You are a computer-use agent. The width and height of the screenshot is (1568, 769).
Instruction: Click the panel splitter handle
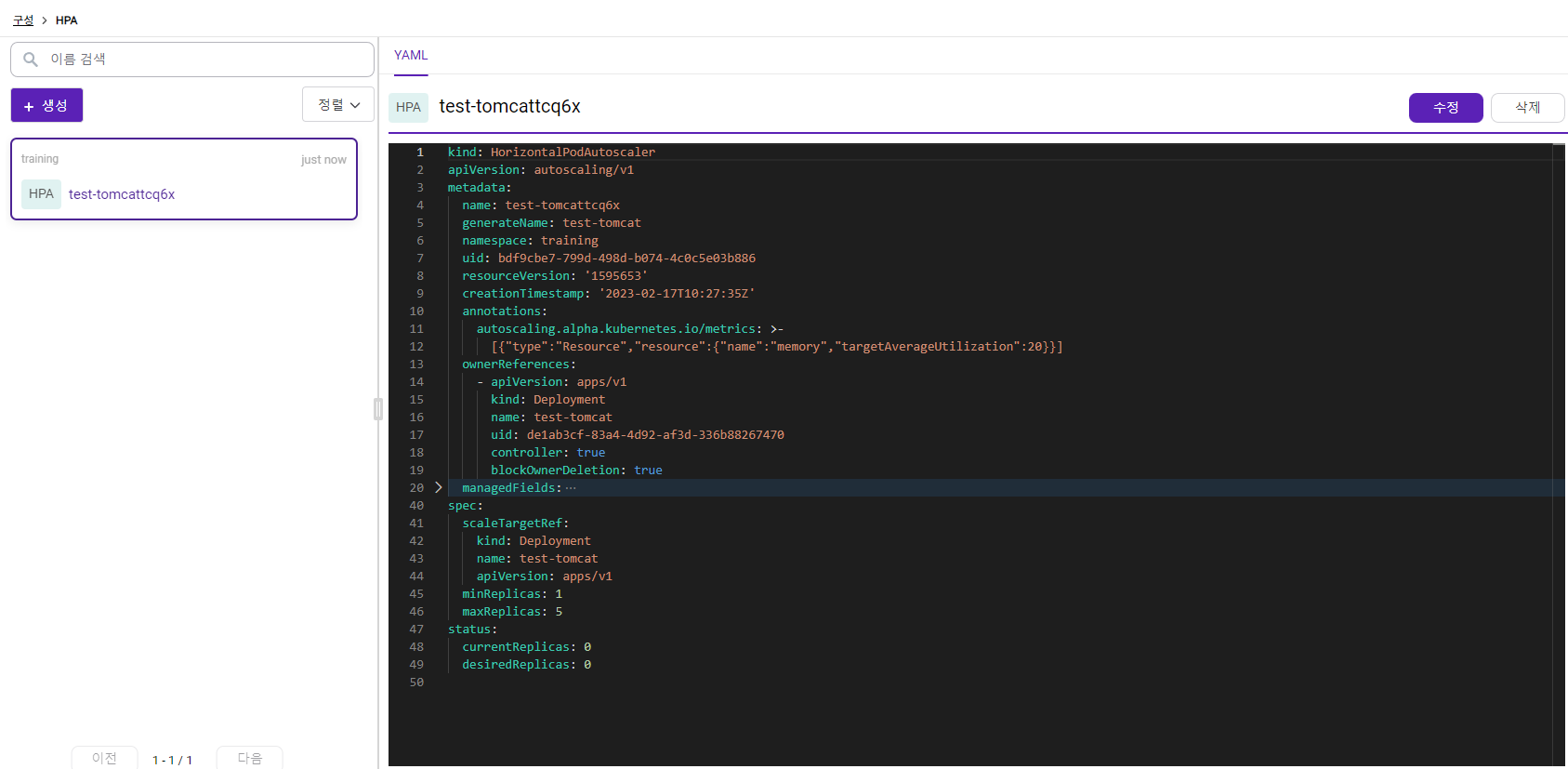[378, 409]
